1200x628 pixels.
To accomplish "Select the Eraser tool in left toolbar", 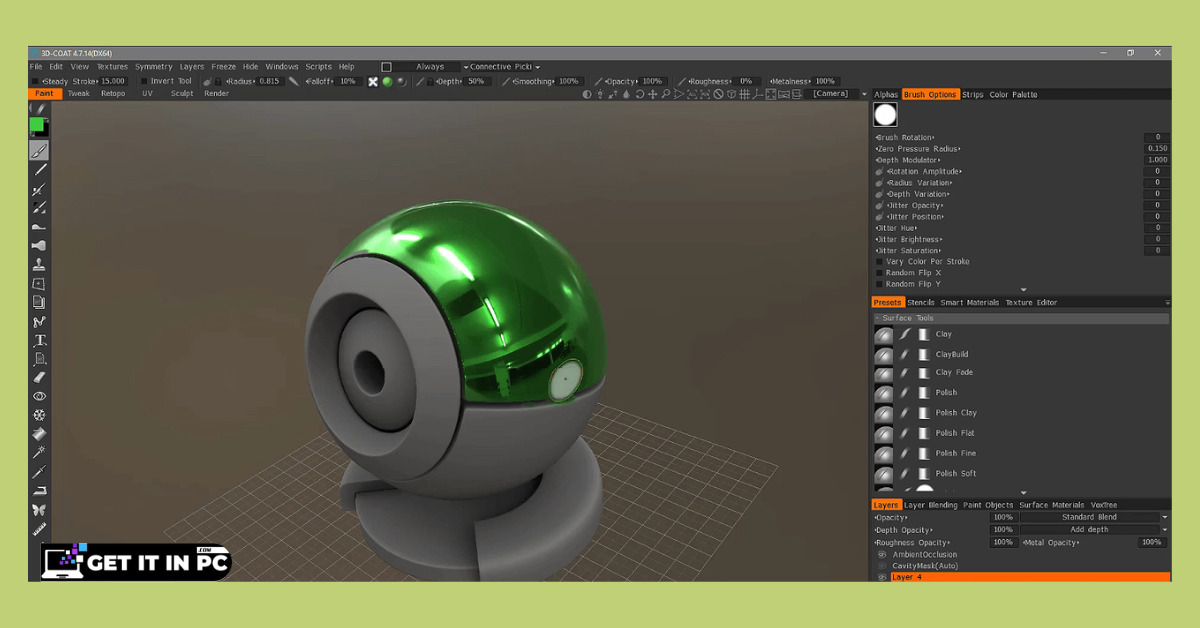I will (39, 378).
